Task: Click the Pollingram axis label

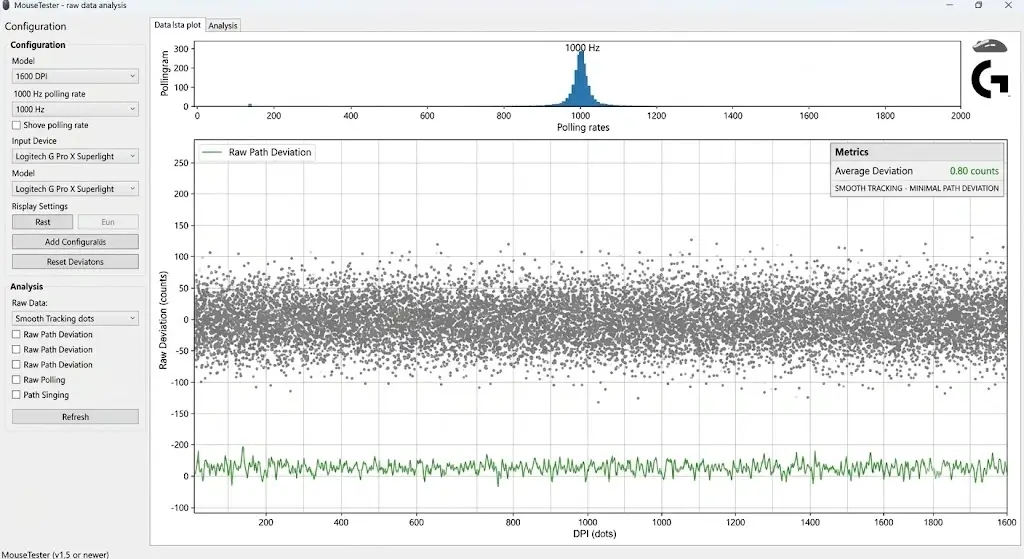Action: click(x=165, y=73)
